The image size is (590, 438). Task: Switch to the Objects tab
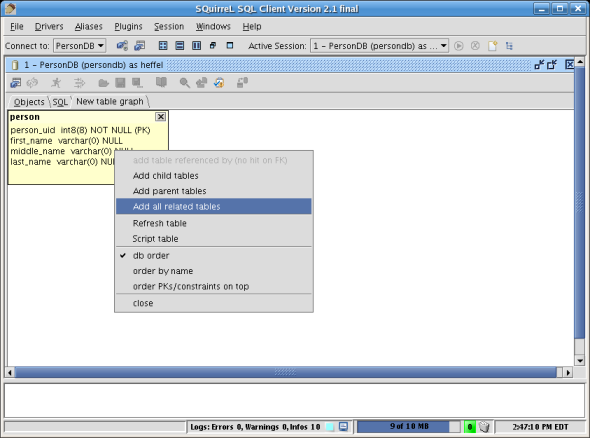29,102
